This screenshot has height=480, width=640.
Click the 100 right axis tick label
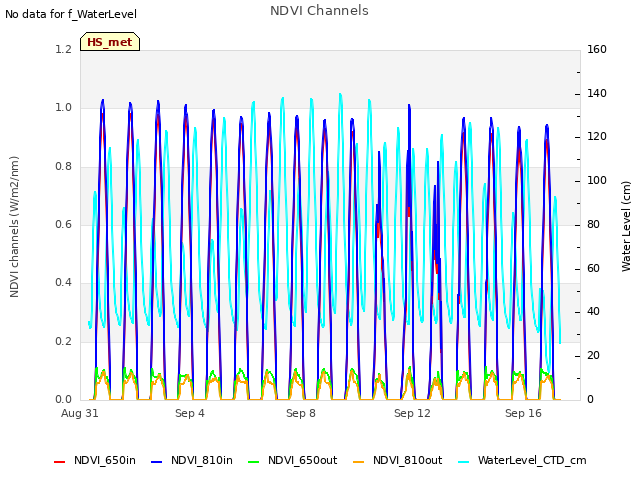pos(597,180)
